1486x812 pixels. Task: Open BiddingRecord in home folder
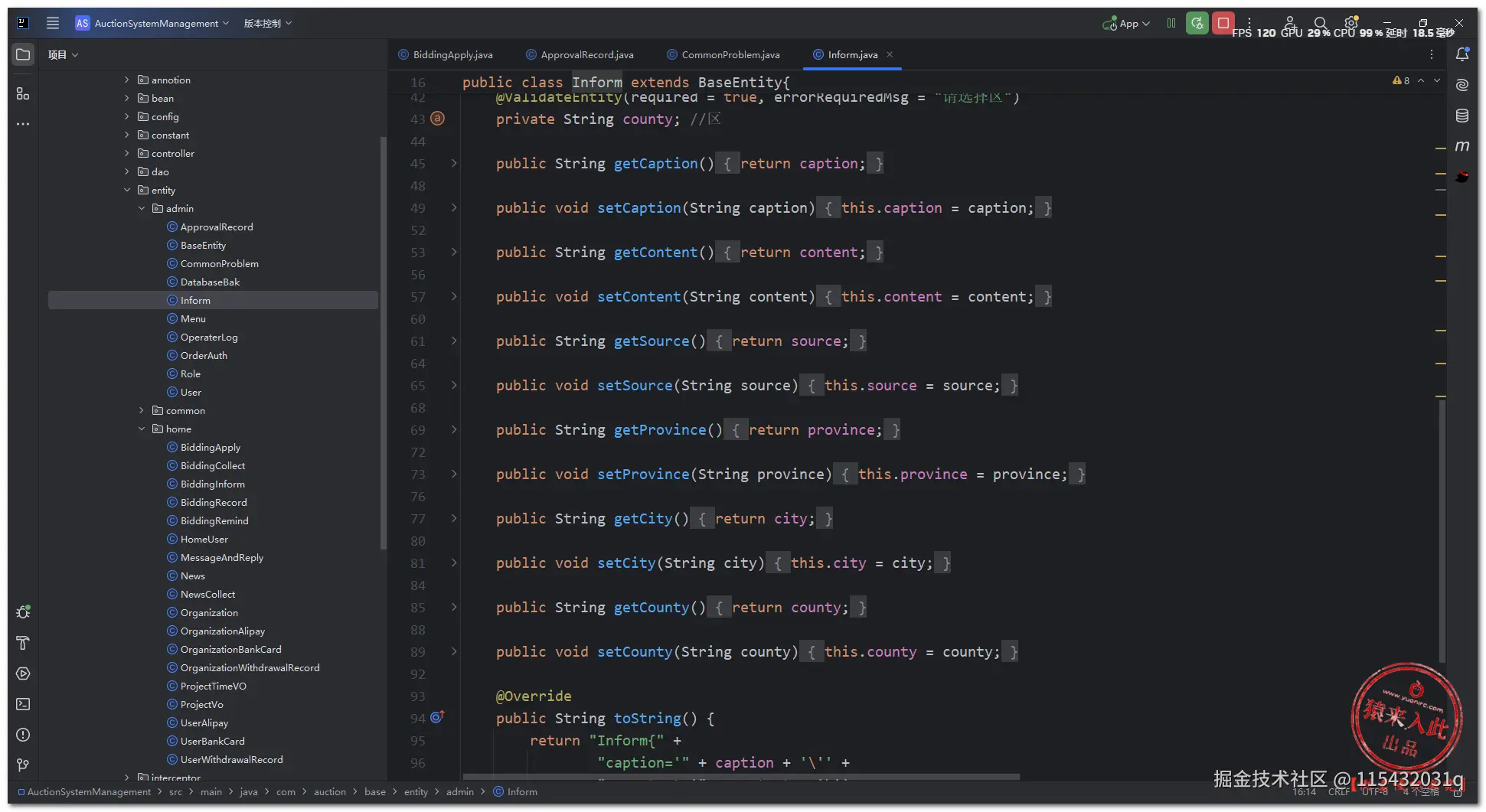click(214, 502)
